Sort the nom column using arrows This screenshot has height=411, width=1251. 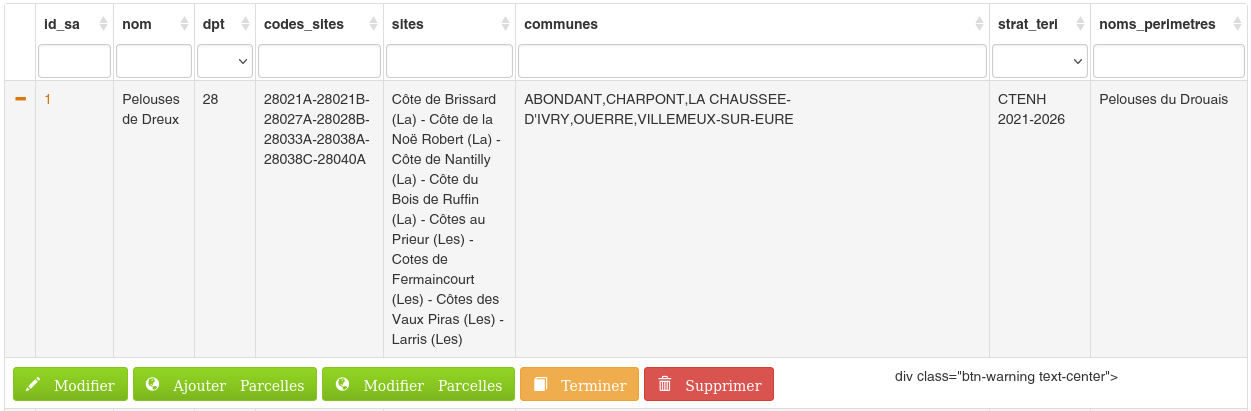click(184, 24)
